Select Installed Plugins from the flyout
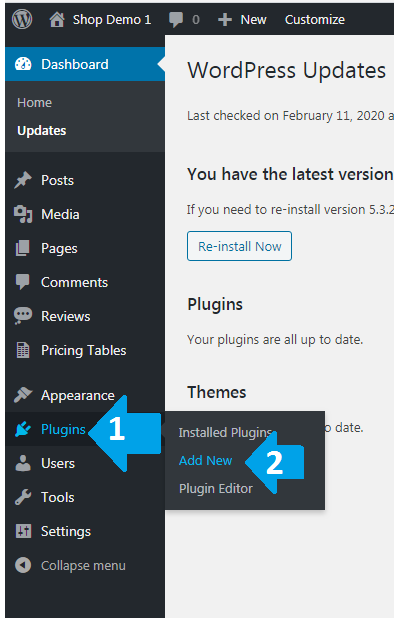This screenshot has height=618, width=394. coord(225,432)
